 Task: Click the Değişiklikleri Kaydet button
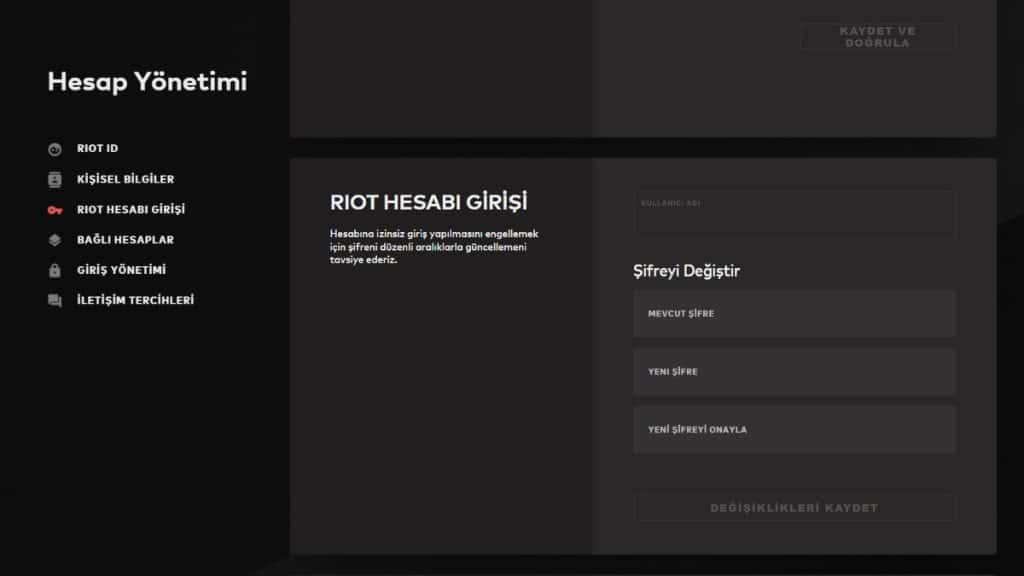click(794, 507)
